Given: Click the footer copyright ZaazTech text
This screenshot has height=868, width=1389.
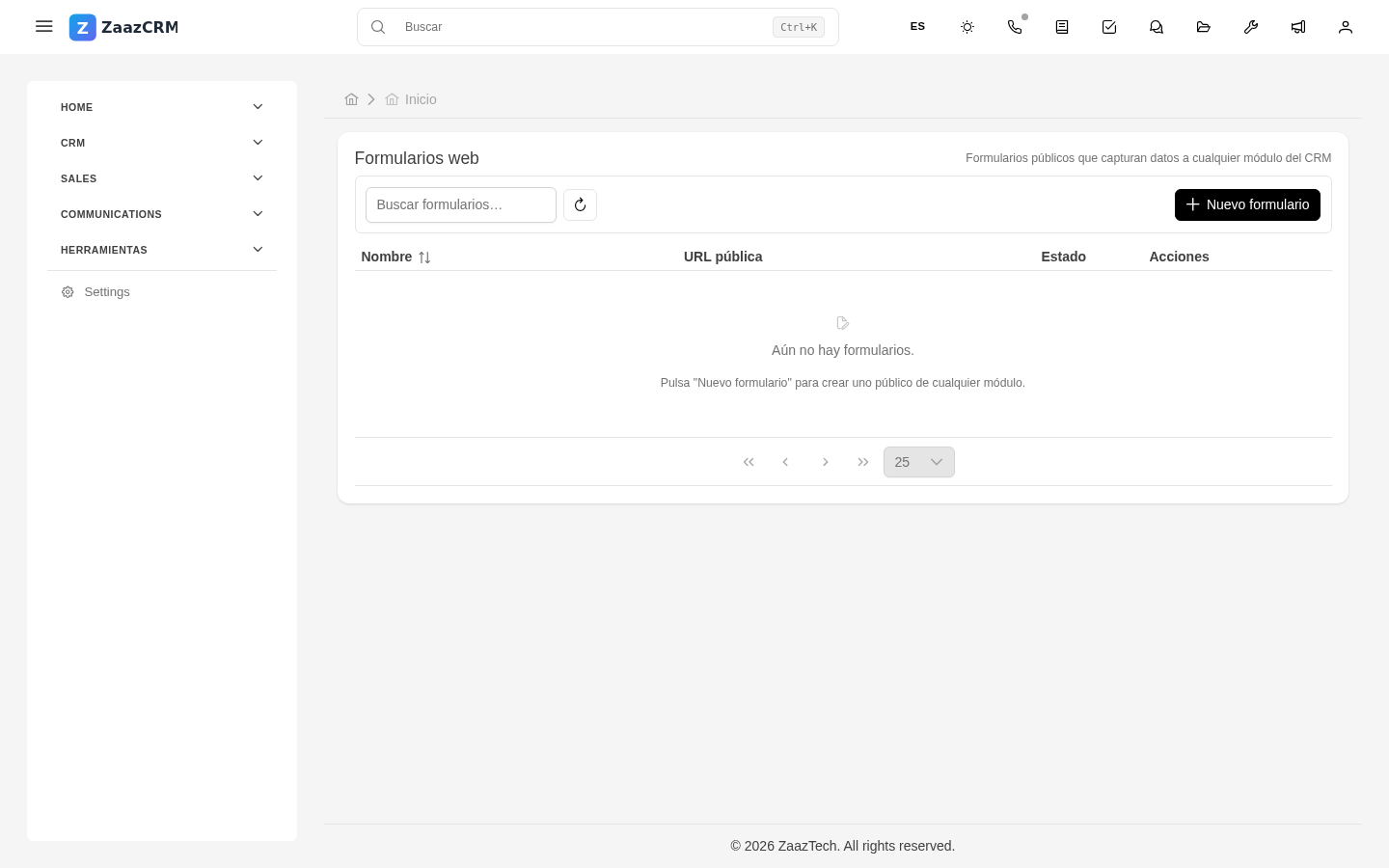Looking at the screenshot, I should pos(843,846).
